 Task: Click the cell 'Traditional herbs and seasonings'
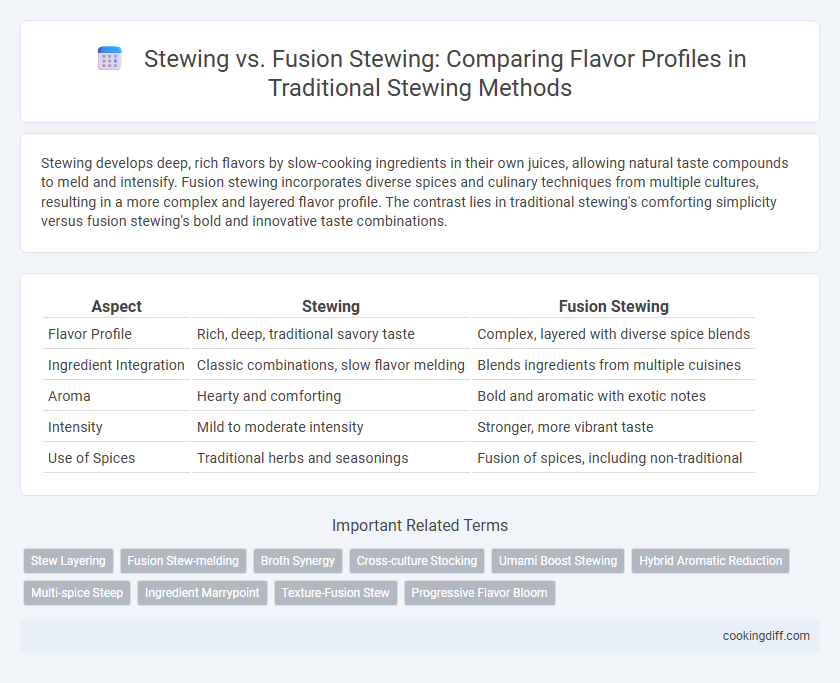pyautogui.click(x=331, y=458)
